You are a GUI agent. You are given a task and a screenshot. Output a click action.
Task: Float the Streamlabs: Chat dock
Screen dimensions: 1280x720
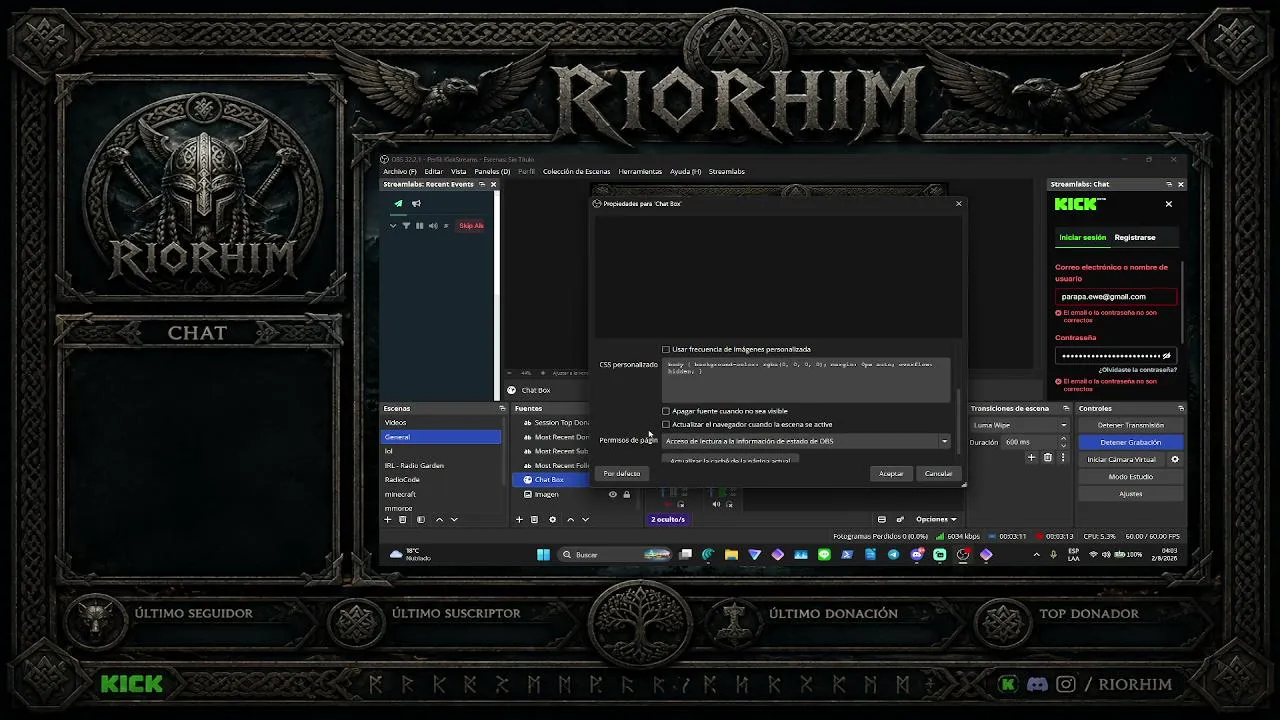click(1168, 184)
